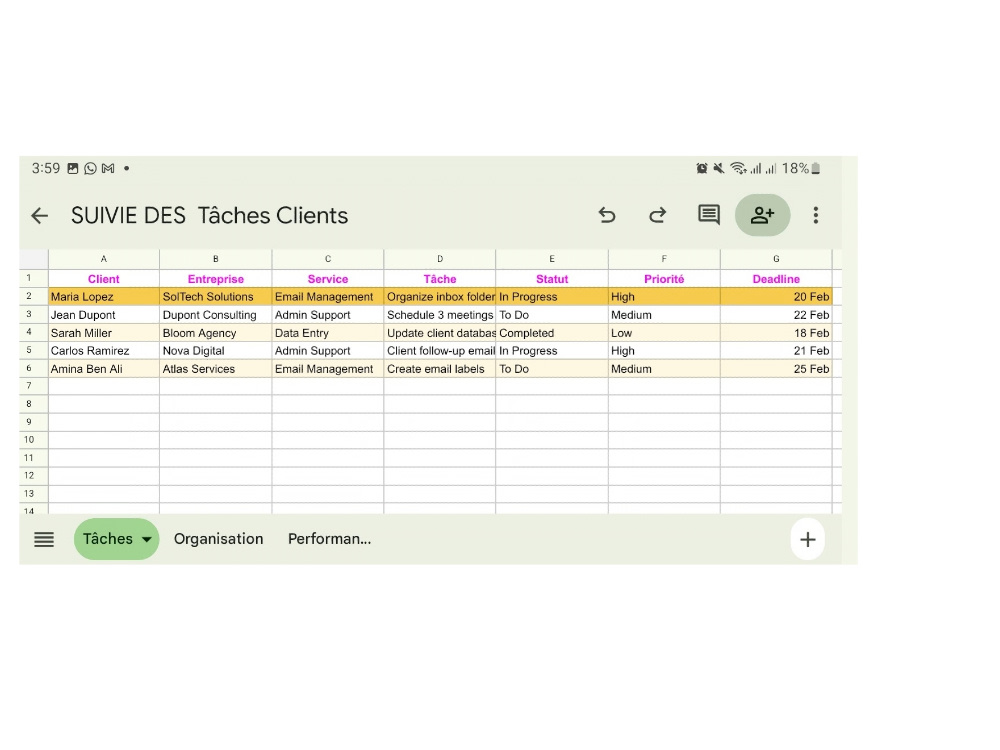Select the Client follow-up email cell
This screenshot has width=1000, height=750.
click(x=440, y=351)
